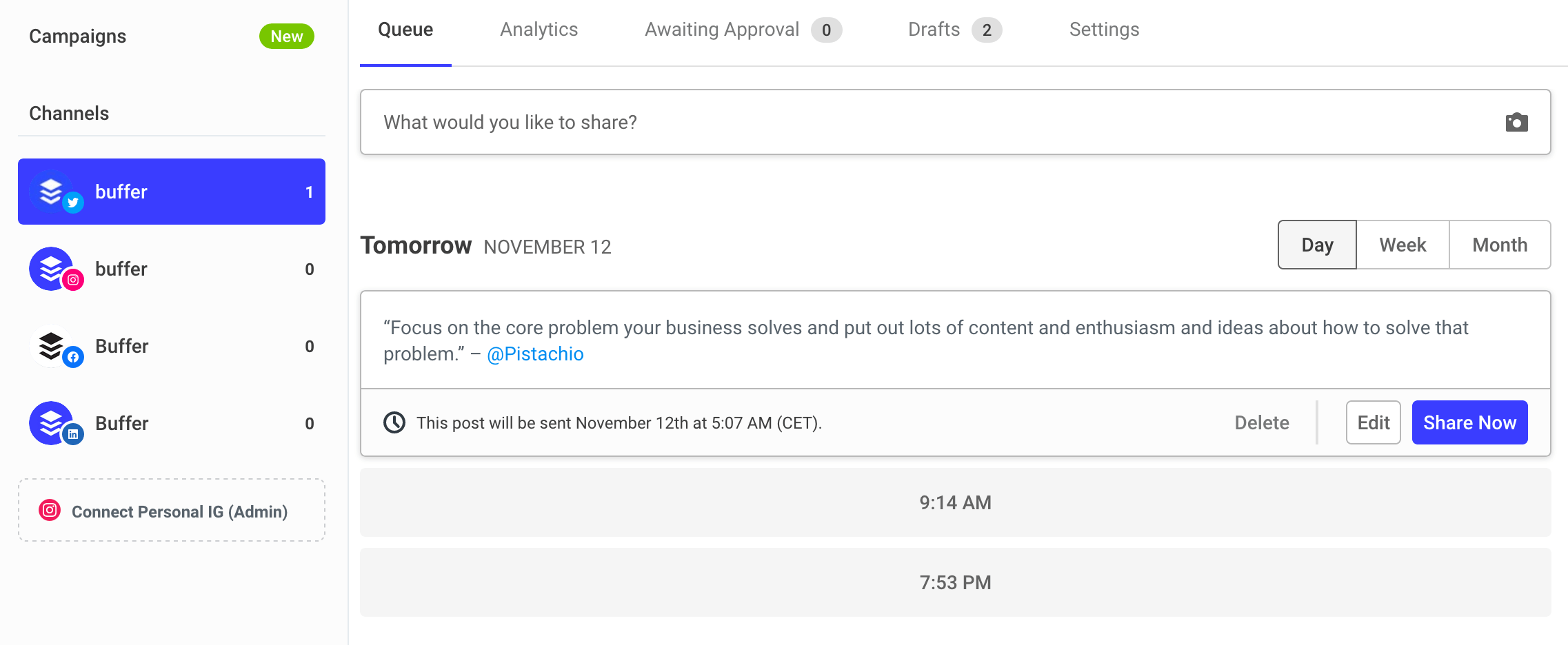The width and height of the screenshot is (1568, 645).
Task: Switch the queue to Day view
Action: coord(1317,245)
